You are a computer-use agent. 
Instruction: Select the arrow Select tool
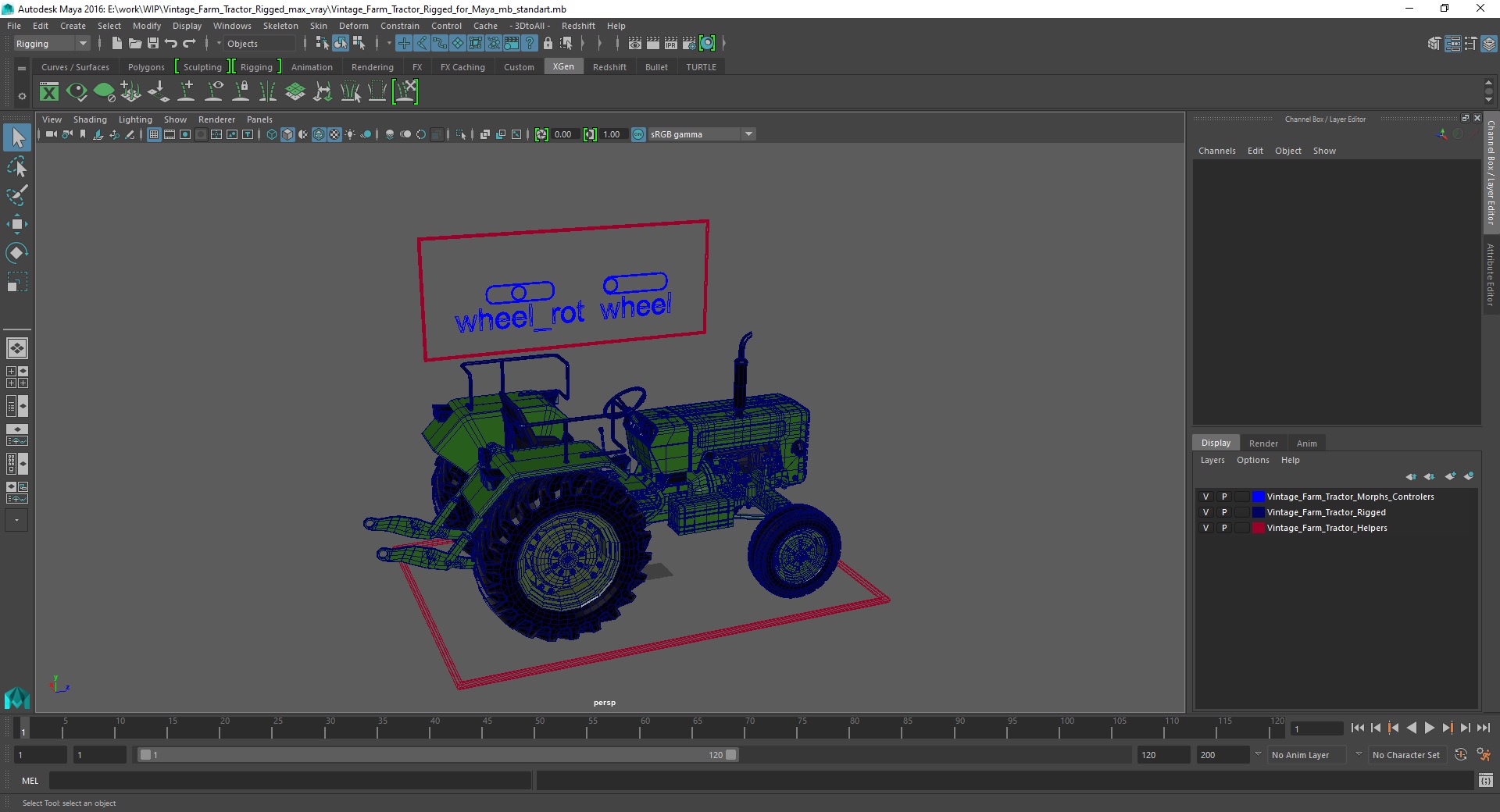[17, 138]
